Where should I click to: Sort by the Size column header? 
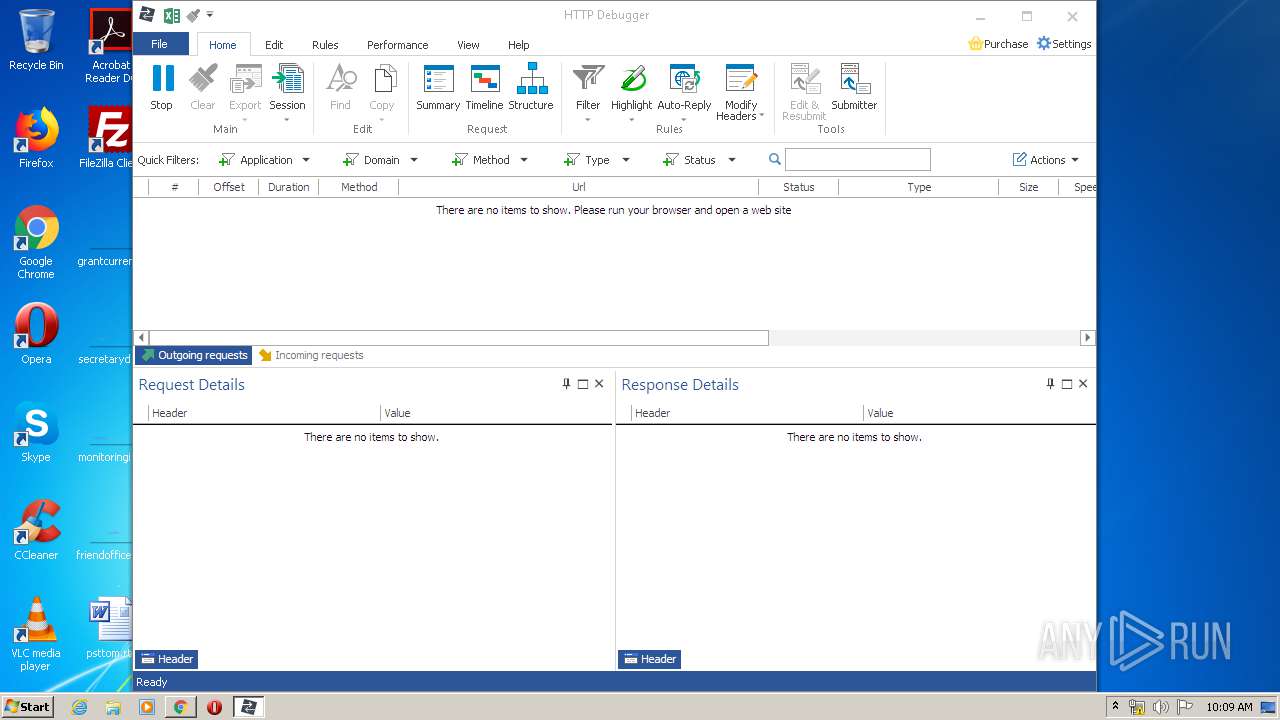coord(1028,187)
